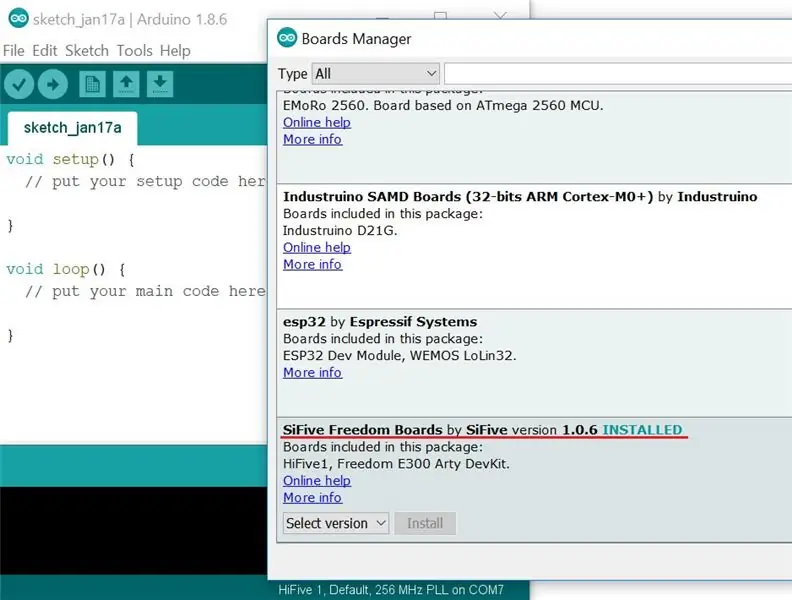
Task: Open the Tools menu
Action: coord(134,51)
